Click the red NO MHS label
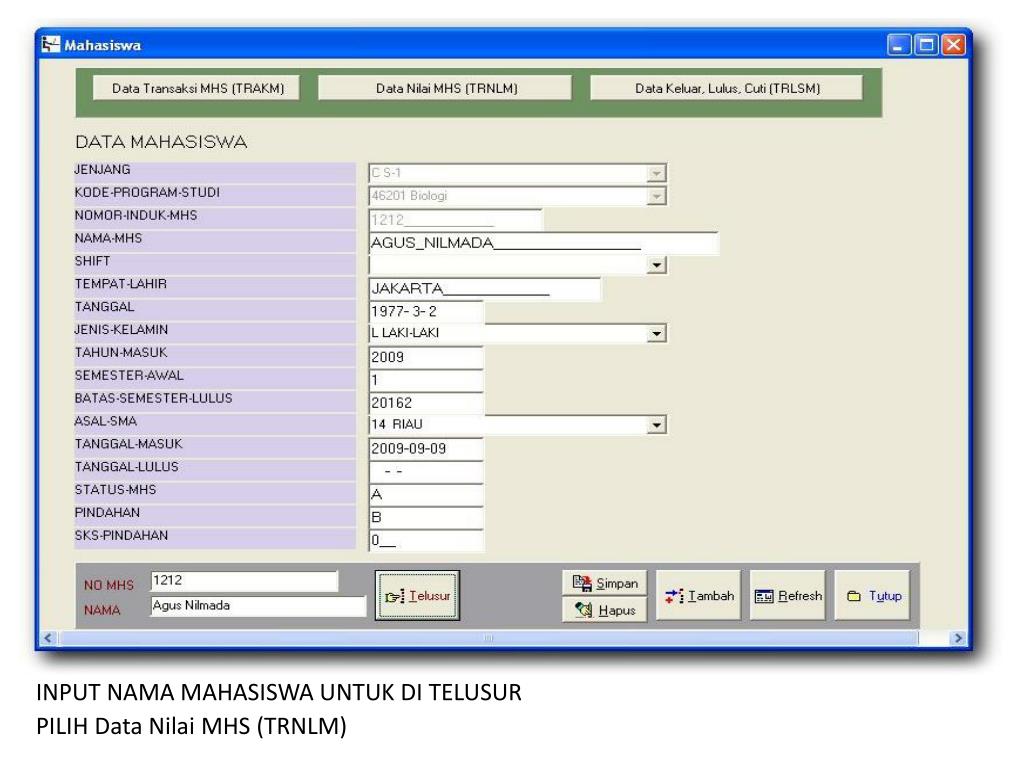 tap(109, 585)
